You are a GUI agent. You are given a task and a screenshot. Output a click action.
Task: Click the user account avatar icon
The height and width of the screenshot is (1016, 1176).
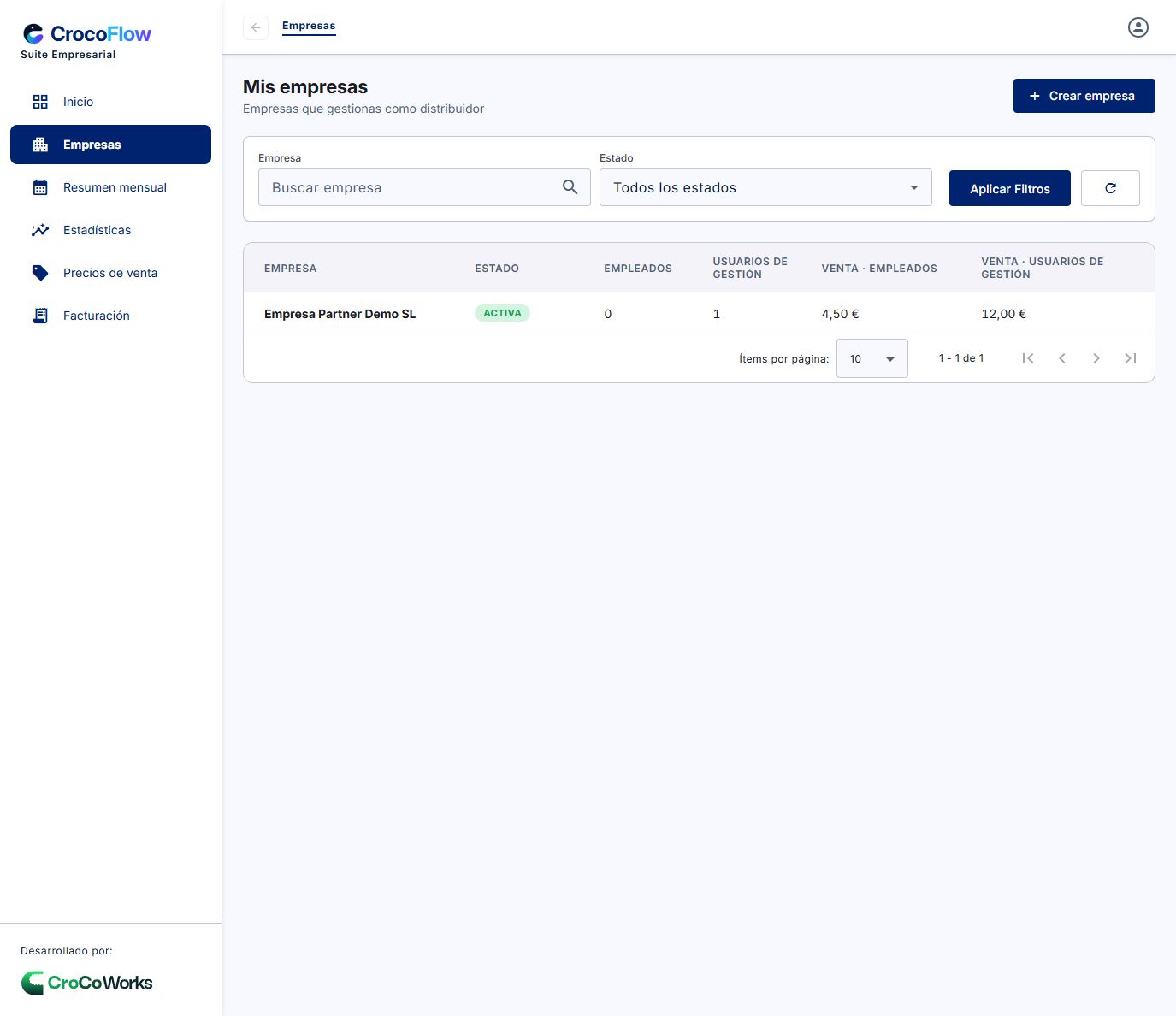click(x=1138, y=27)
